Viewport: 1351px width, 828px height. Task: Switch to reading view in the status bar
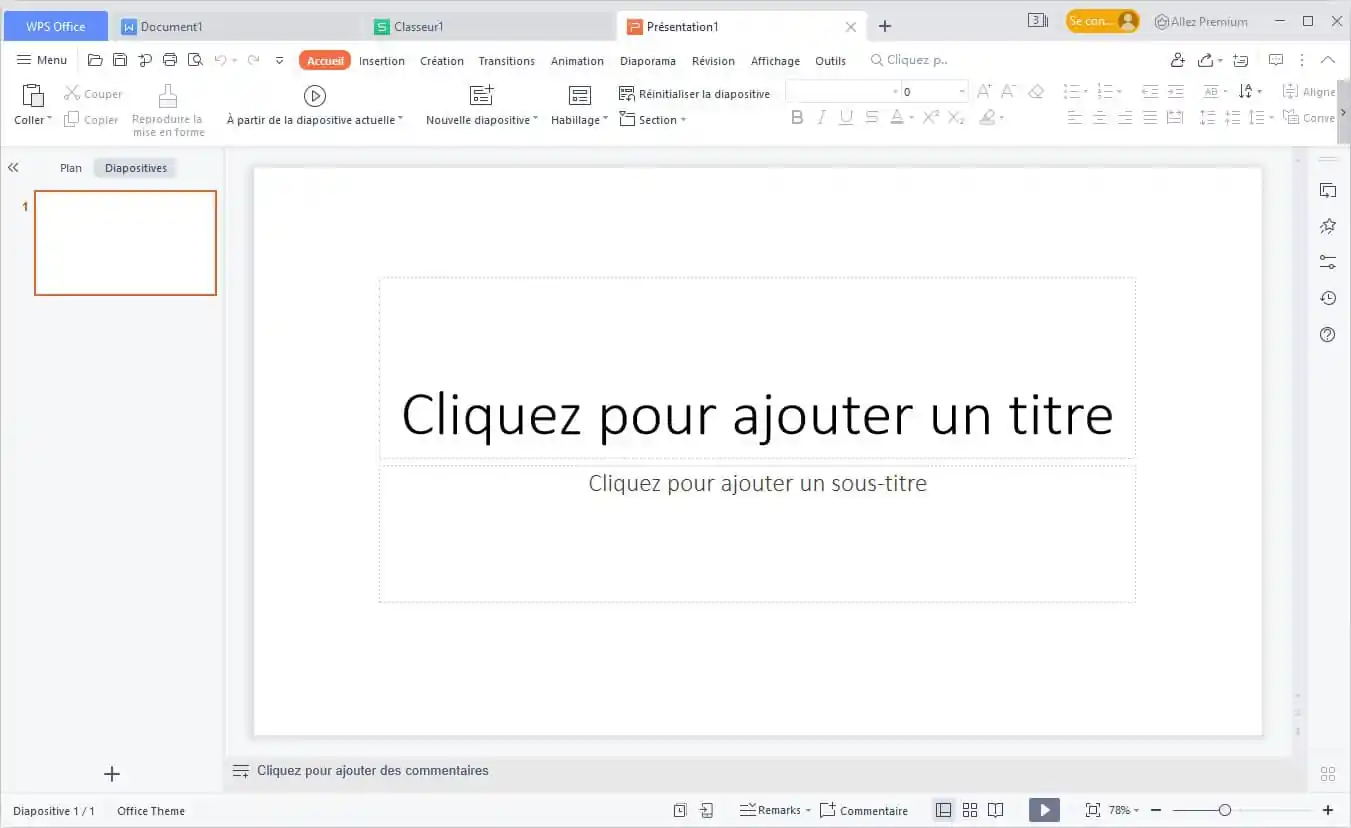point(996,810)
